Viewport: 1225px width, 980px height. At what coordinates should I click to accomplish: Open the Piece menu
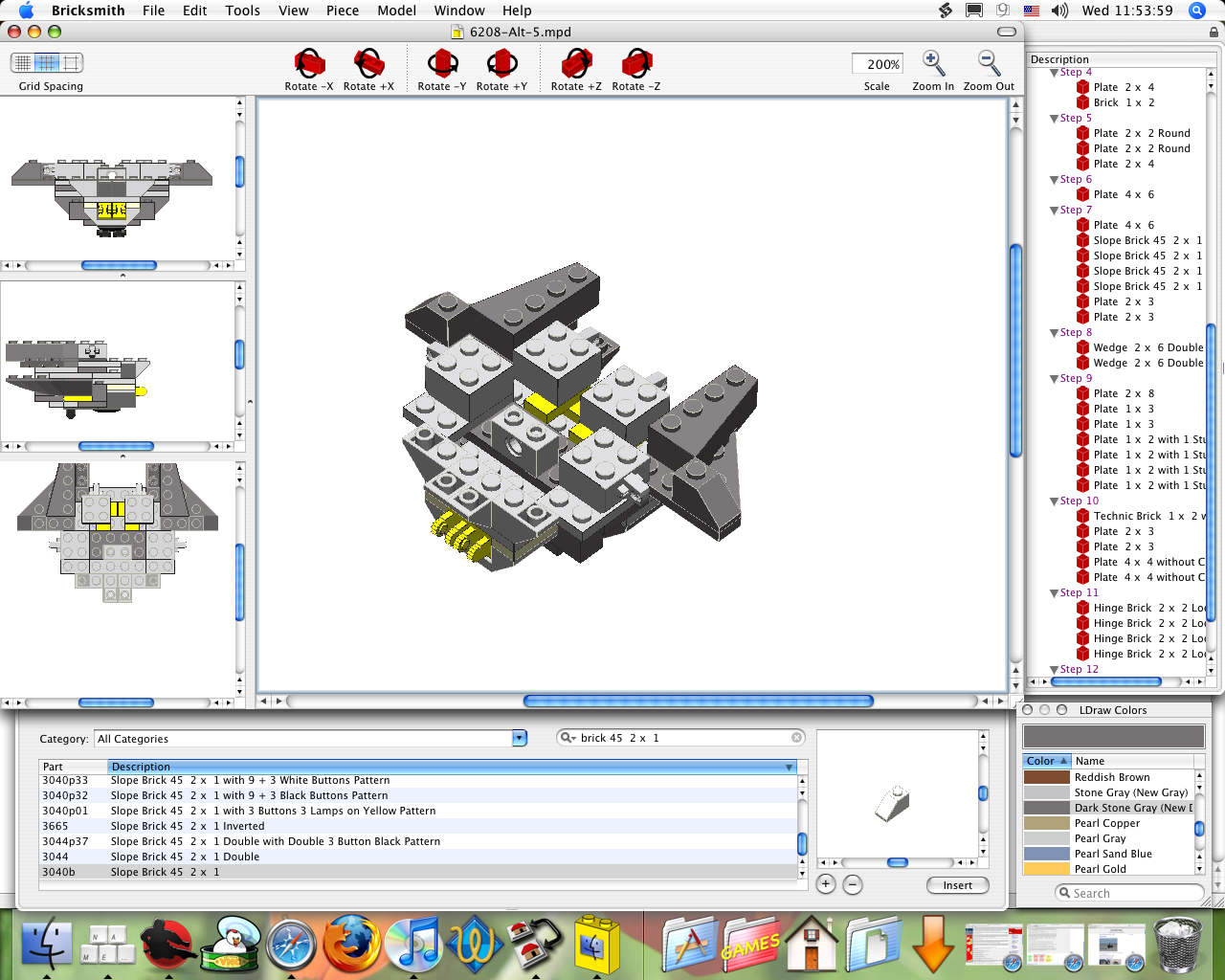pyautogui.click(x=343, y=11)
